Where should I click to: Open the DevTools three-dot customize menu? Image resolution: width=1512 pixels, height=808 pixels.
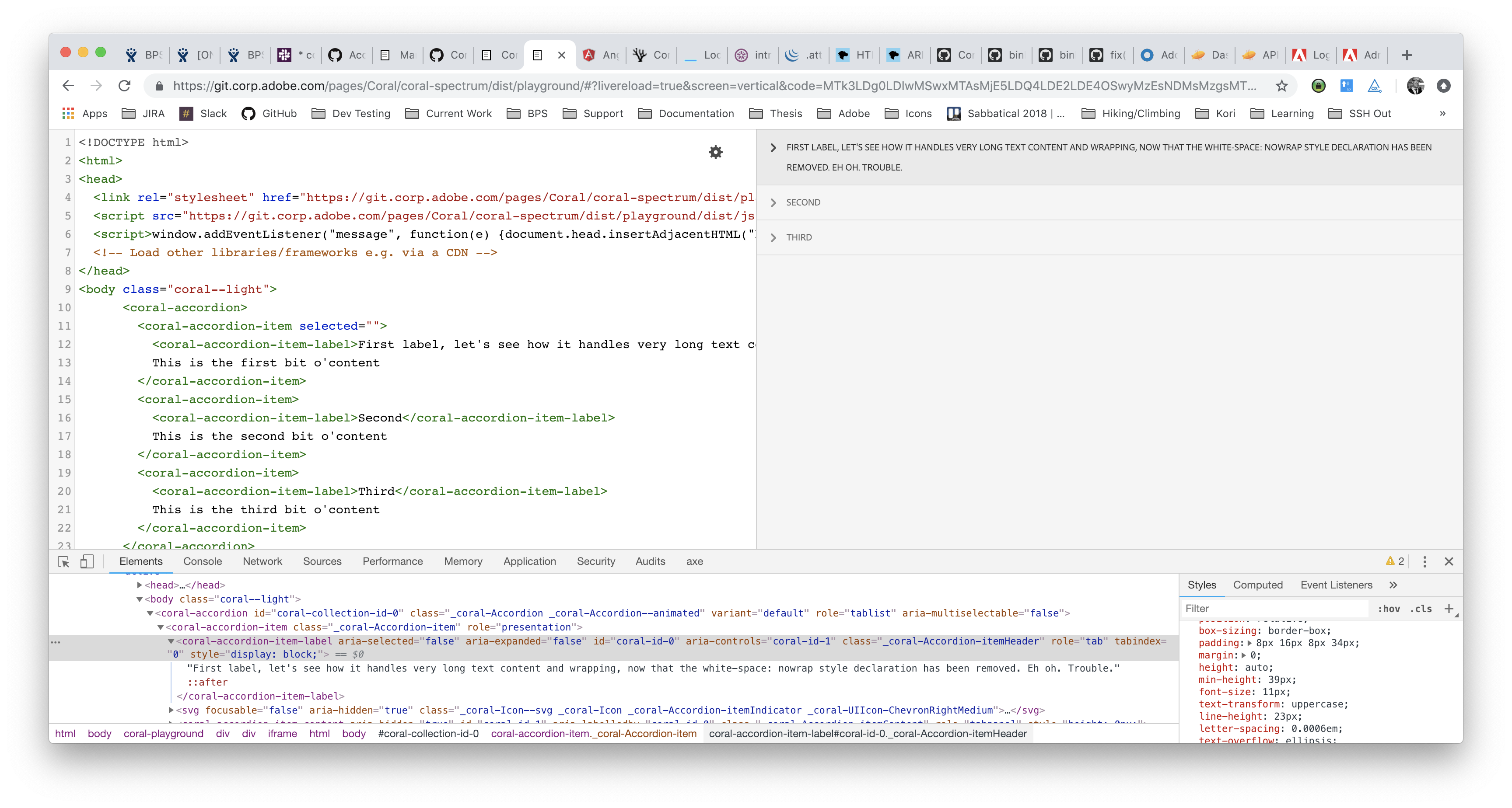pyautogui.click(x=1424, y=561)
